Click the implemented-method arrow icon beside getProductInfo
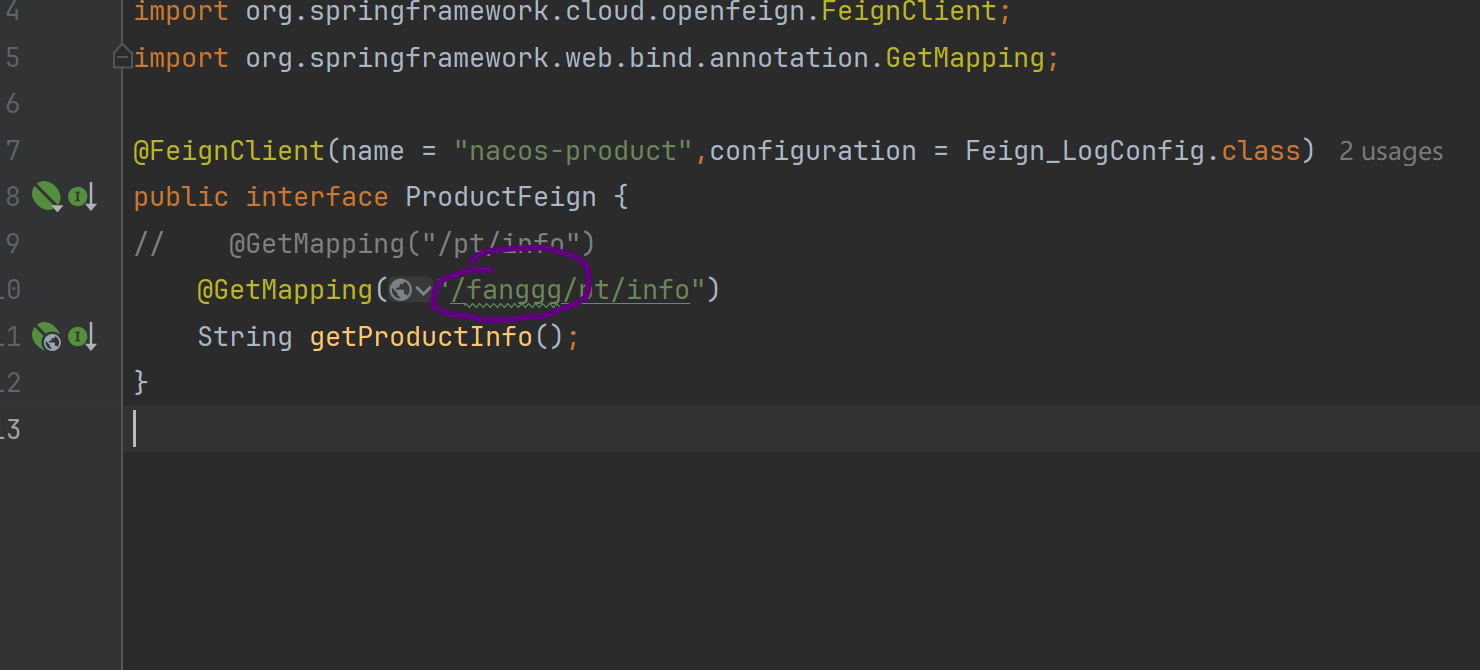 (x=82, y=337)
